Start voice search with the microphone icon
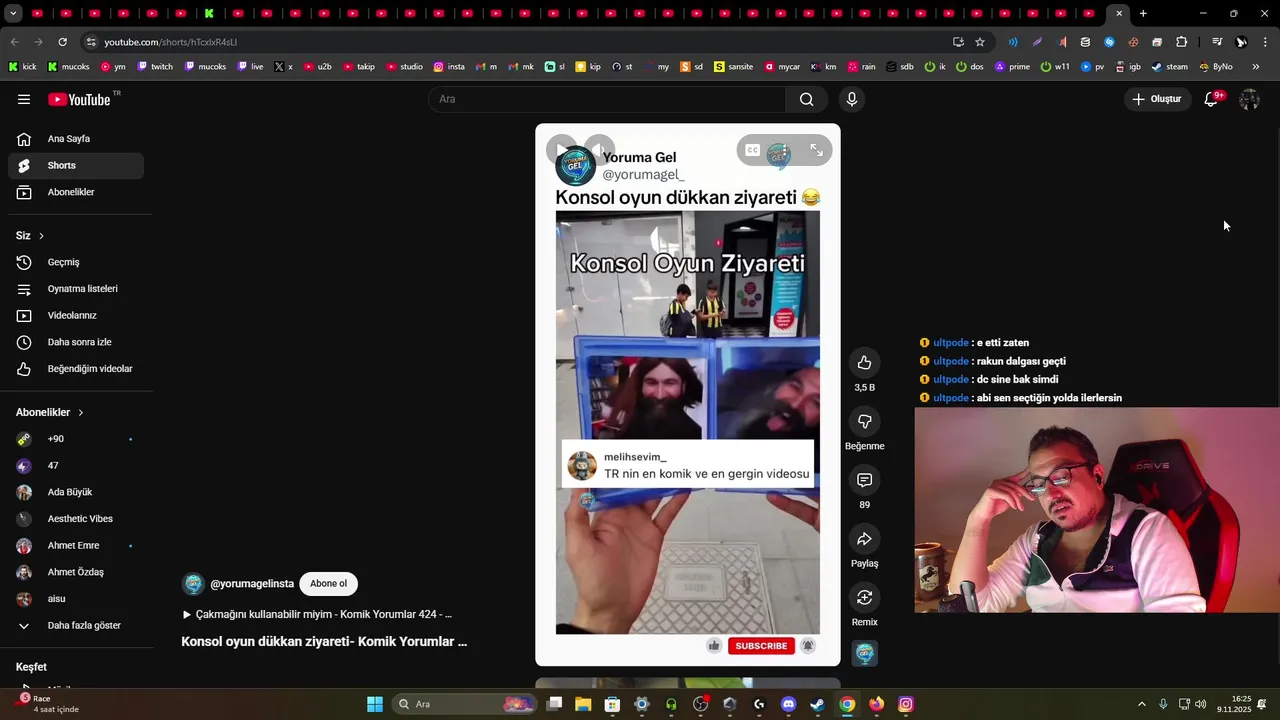1280x720 pixels. click(851, 99)
